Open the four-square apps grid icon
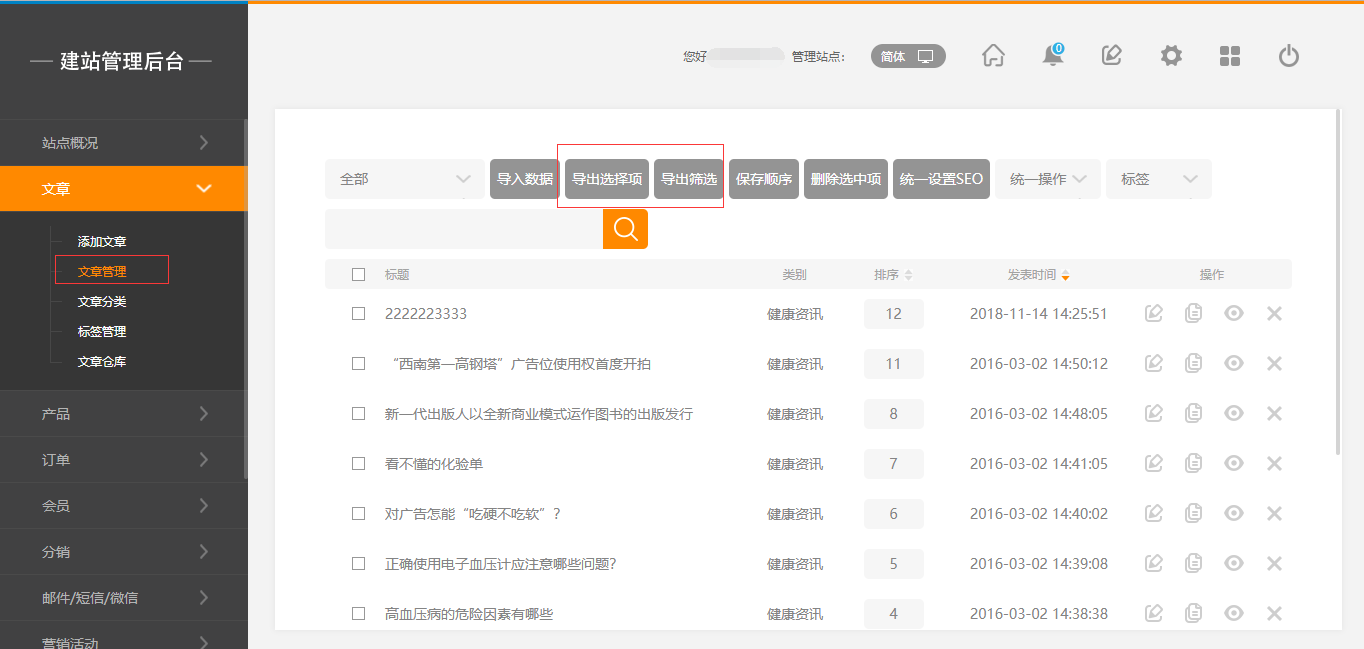This screenshot has width=1364, height=649. pyautogui.click(x=1230, y=56)
